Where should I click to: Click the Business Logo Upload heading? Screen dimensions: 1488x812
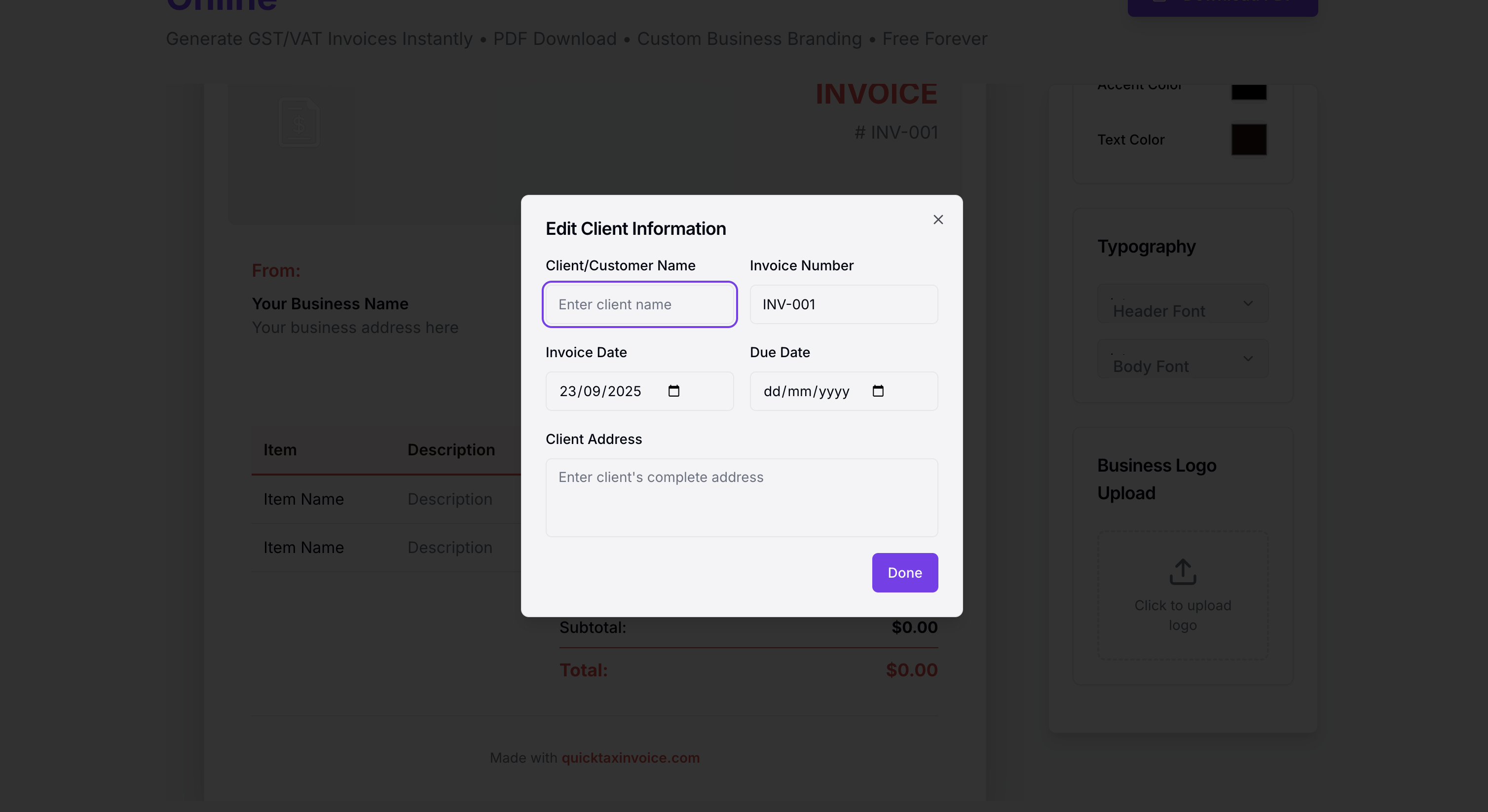[x=1156, y=479]
